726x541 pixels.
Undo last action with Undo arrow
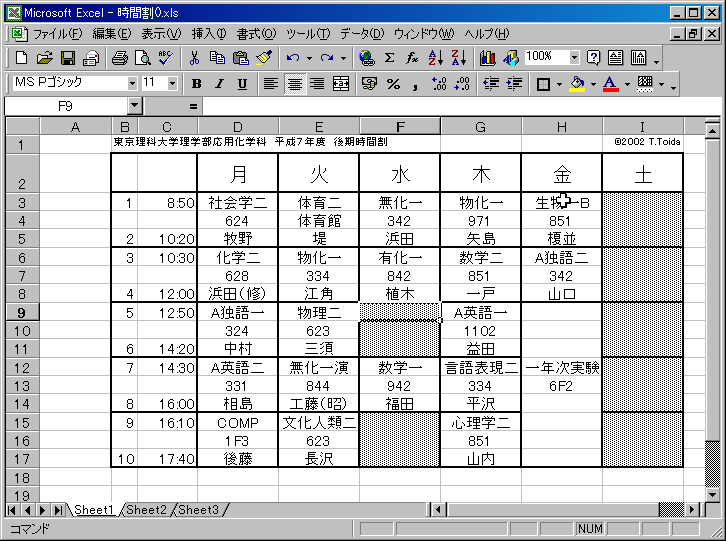pos(293,58)
